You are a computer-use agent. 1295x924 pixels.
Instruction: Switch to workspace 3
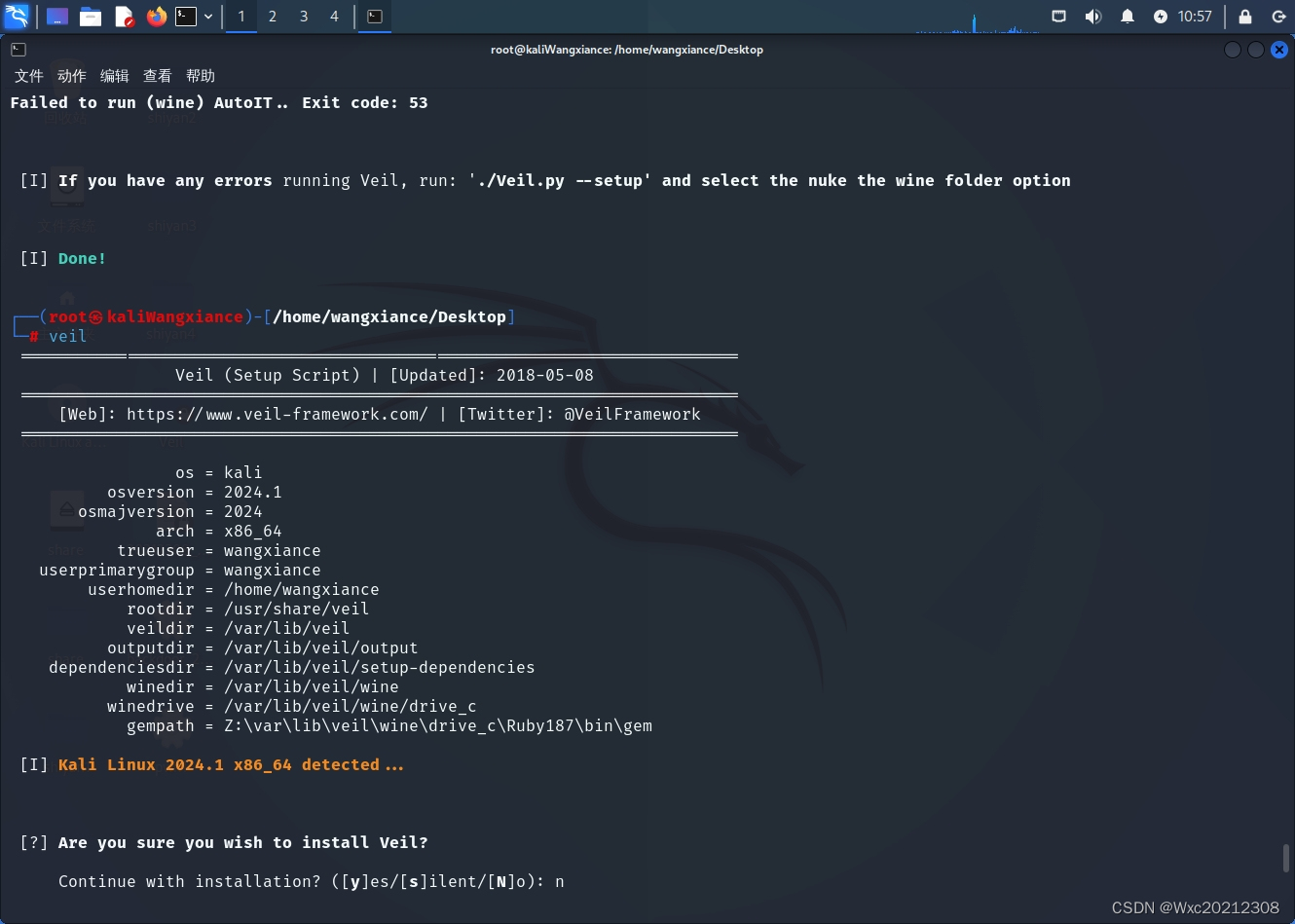[304, 17]
